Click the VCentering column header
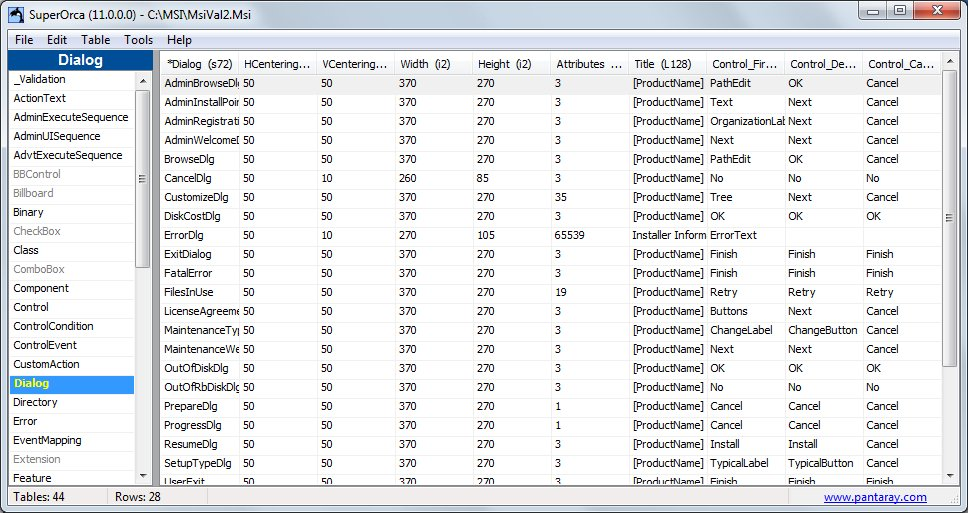The height and width of the screenshot is (513, 968). [356, 64]
